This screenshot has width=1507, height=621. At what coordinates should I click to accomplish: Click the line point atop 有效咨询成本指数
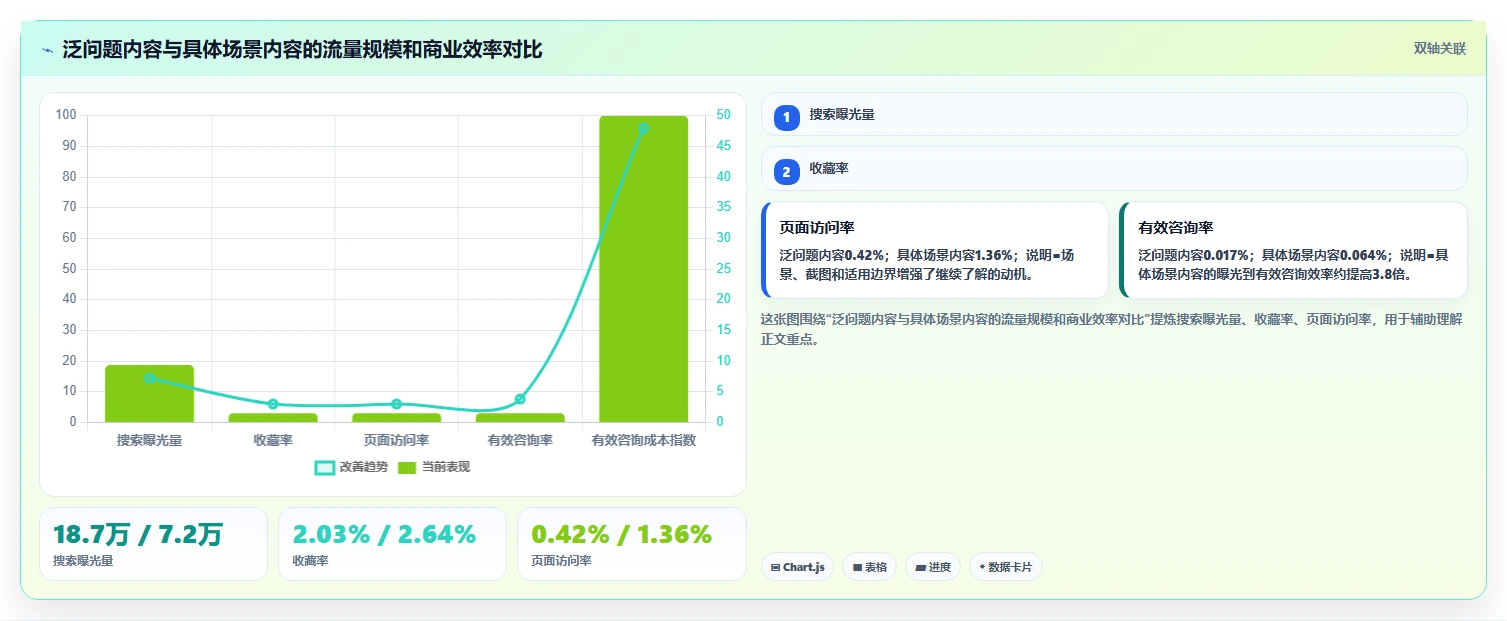tap(643, 128)
